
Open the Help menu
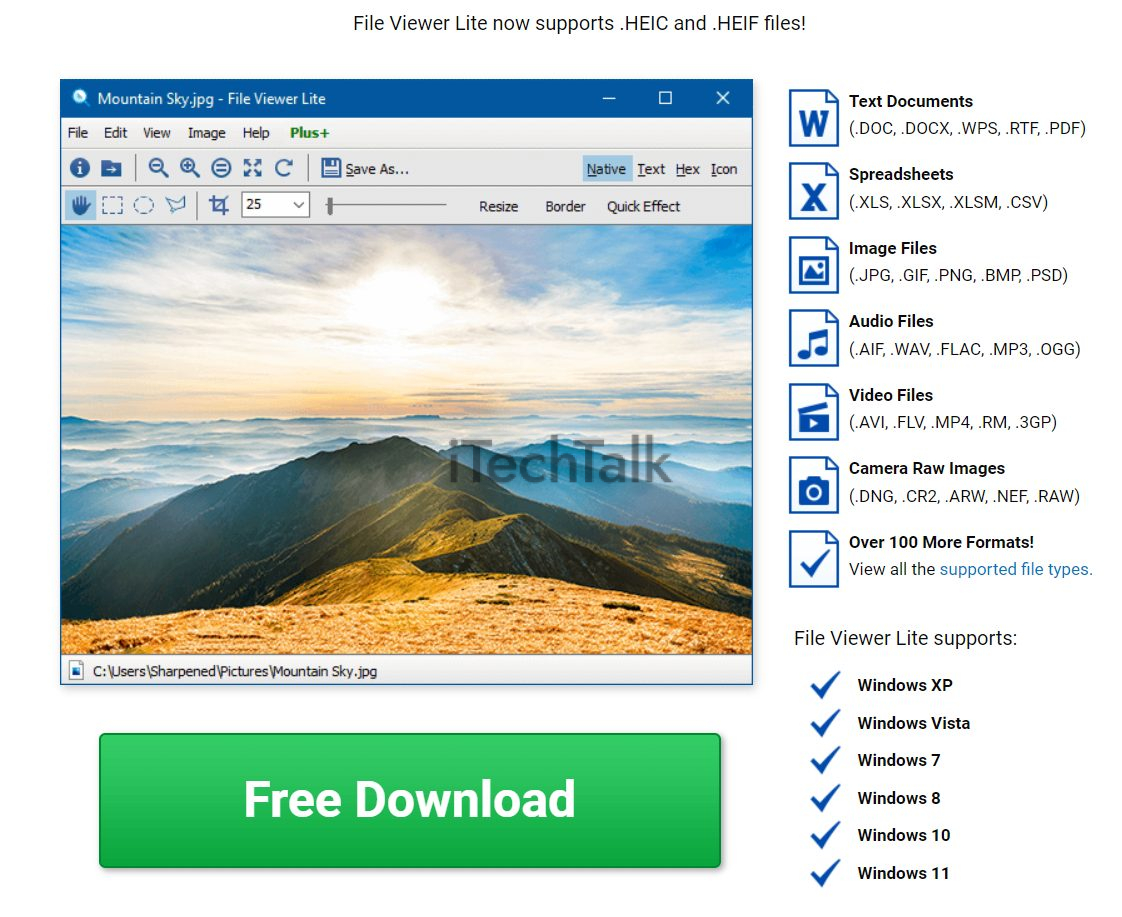point(255,133)
